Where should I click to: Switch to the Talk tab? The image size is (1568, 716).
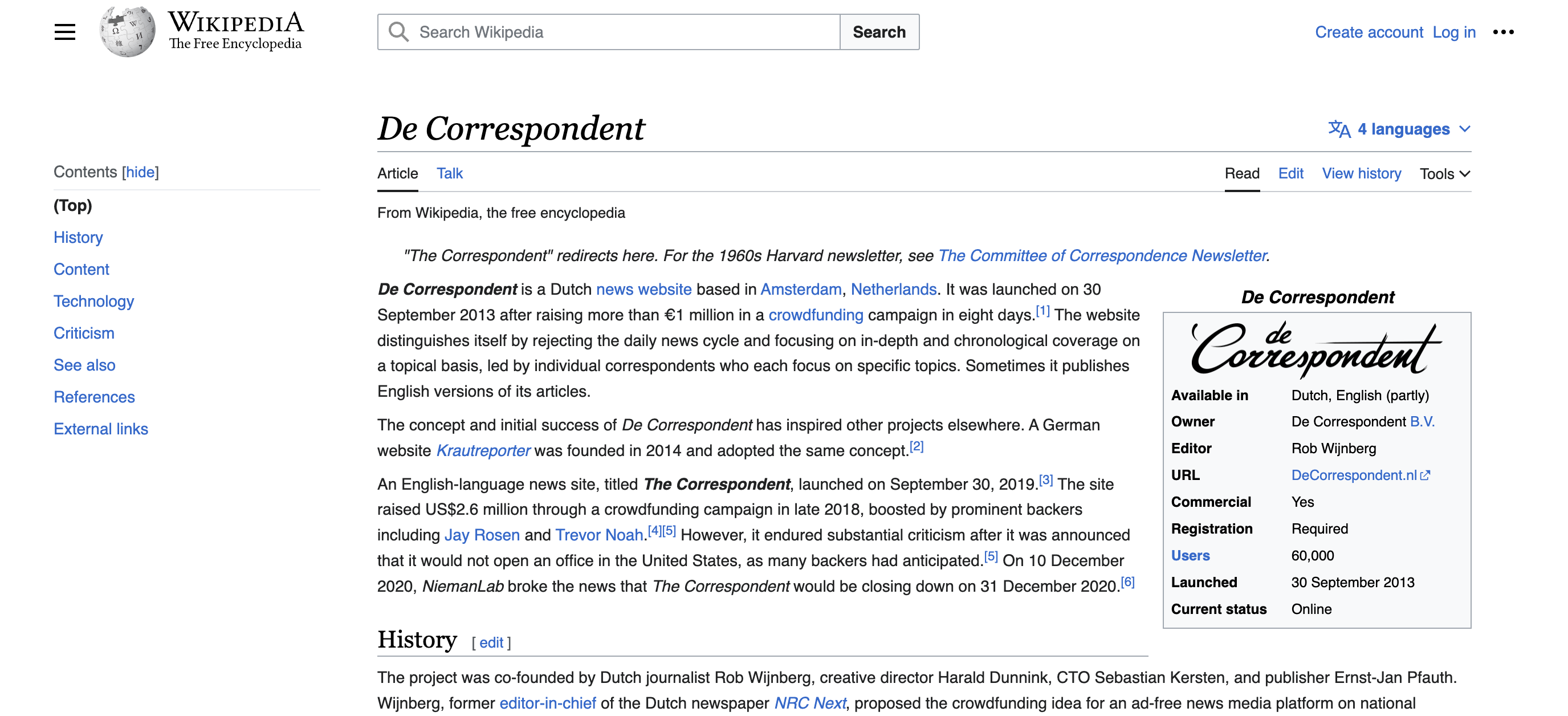449,173
